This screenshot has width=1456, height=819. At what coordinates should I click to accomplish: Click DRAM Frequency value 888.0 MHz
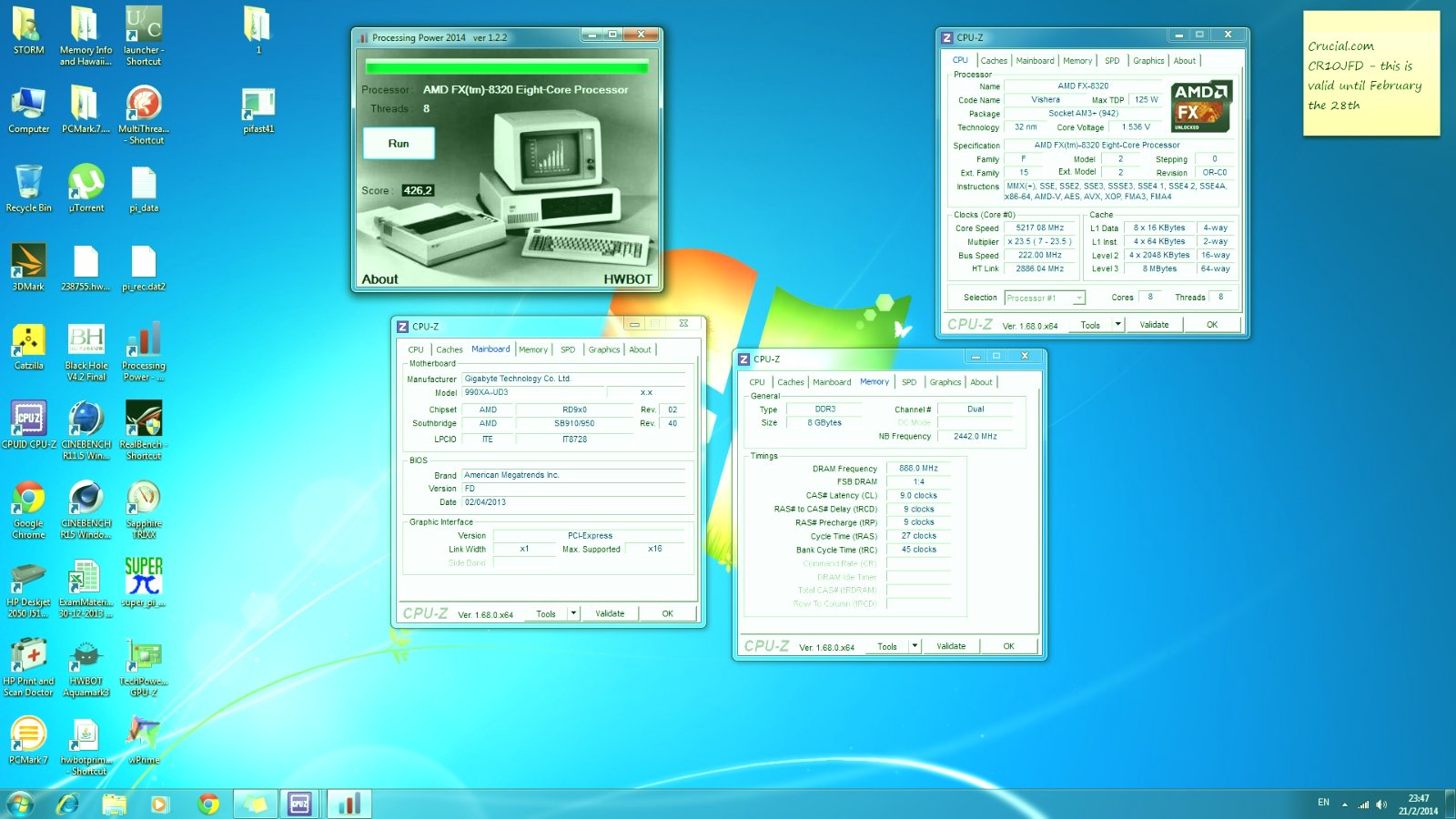(918, 468)
